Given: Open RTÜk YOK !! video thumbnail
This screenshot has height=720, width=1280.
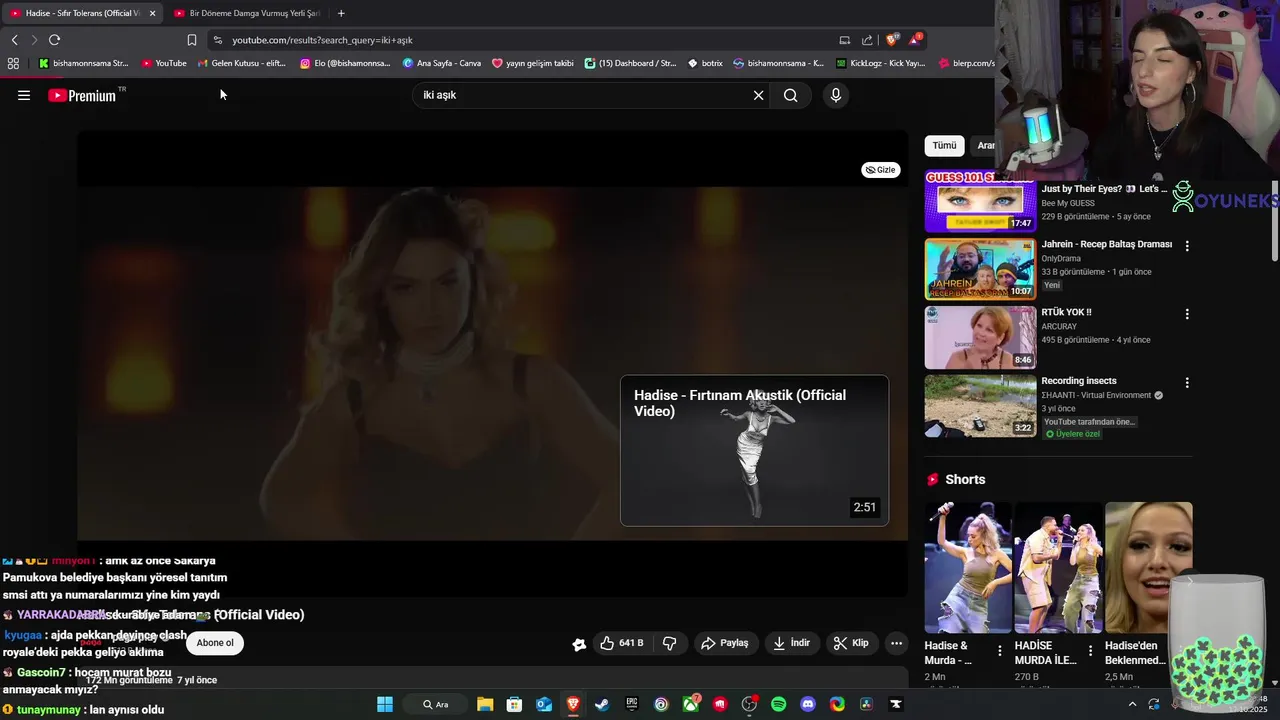Looking at the screenshot, I should pos(980,337).
